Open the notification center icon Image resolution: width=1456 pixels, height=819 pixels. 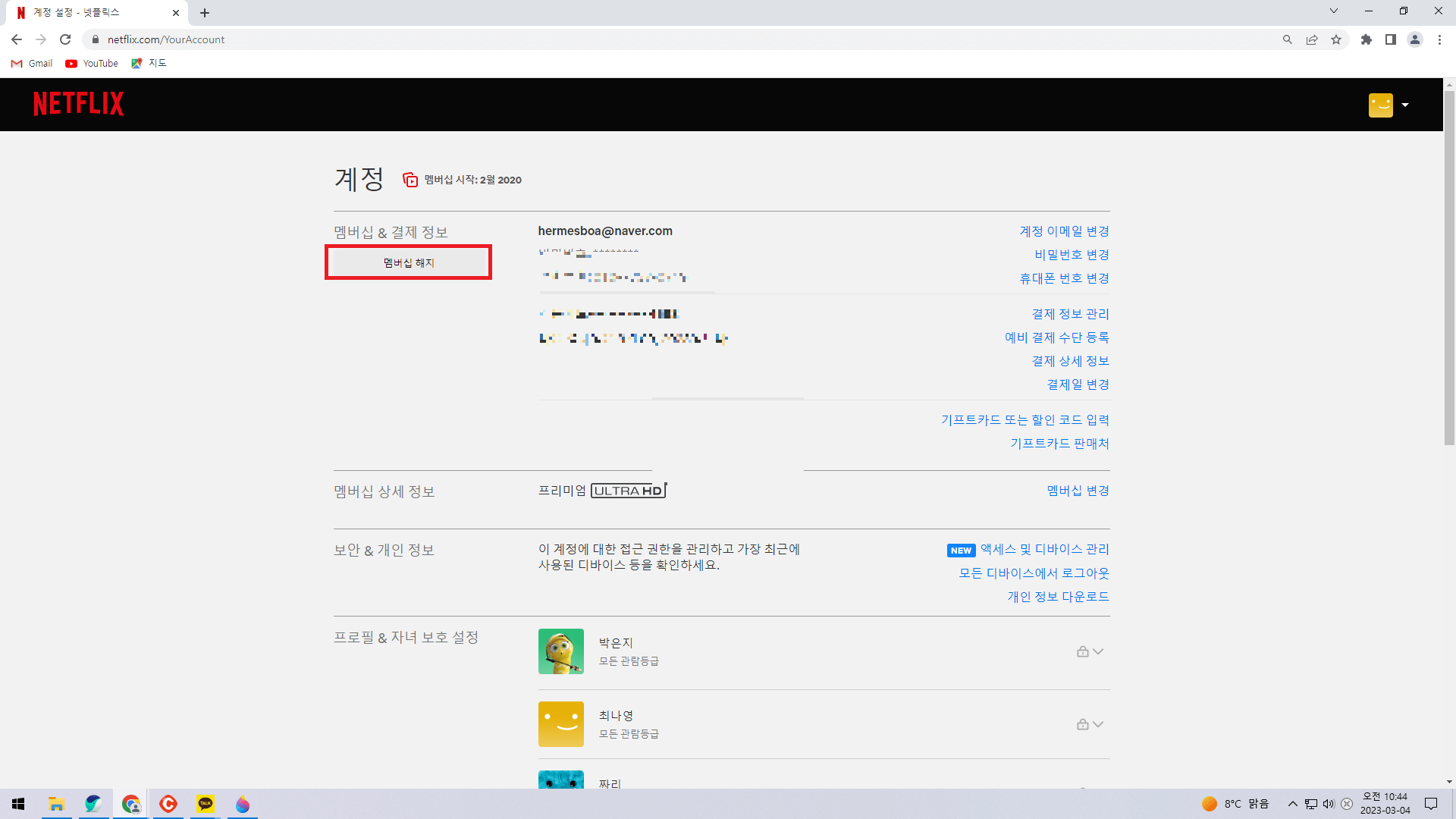tap(1431, 804)
